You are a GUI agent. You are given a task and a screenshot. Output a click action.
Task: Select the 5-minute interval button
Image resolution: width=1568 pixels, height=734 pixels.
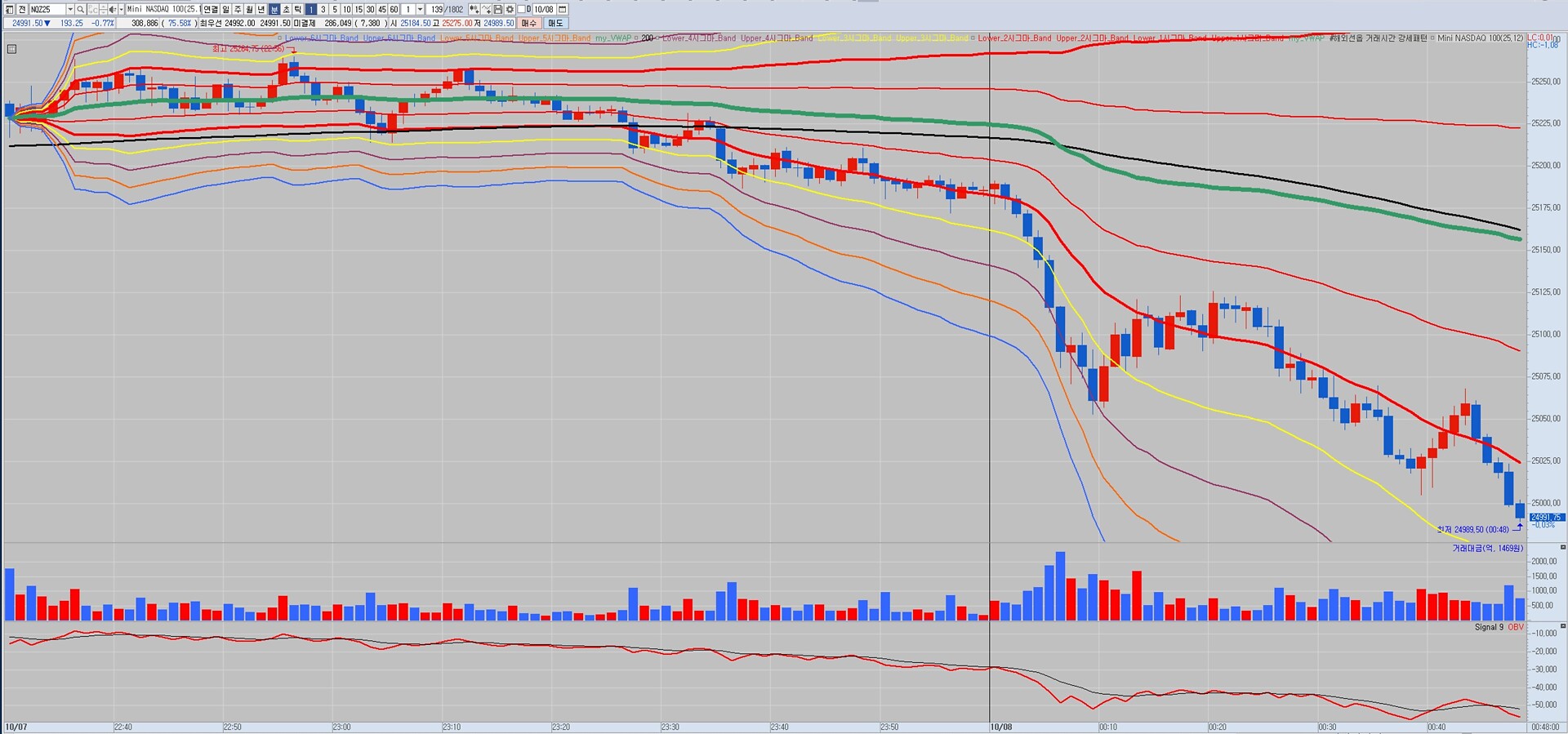click(335, 9)
